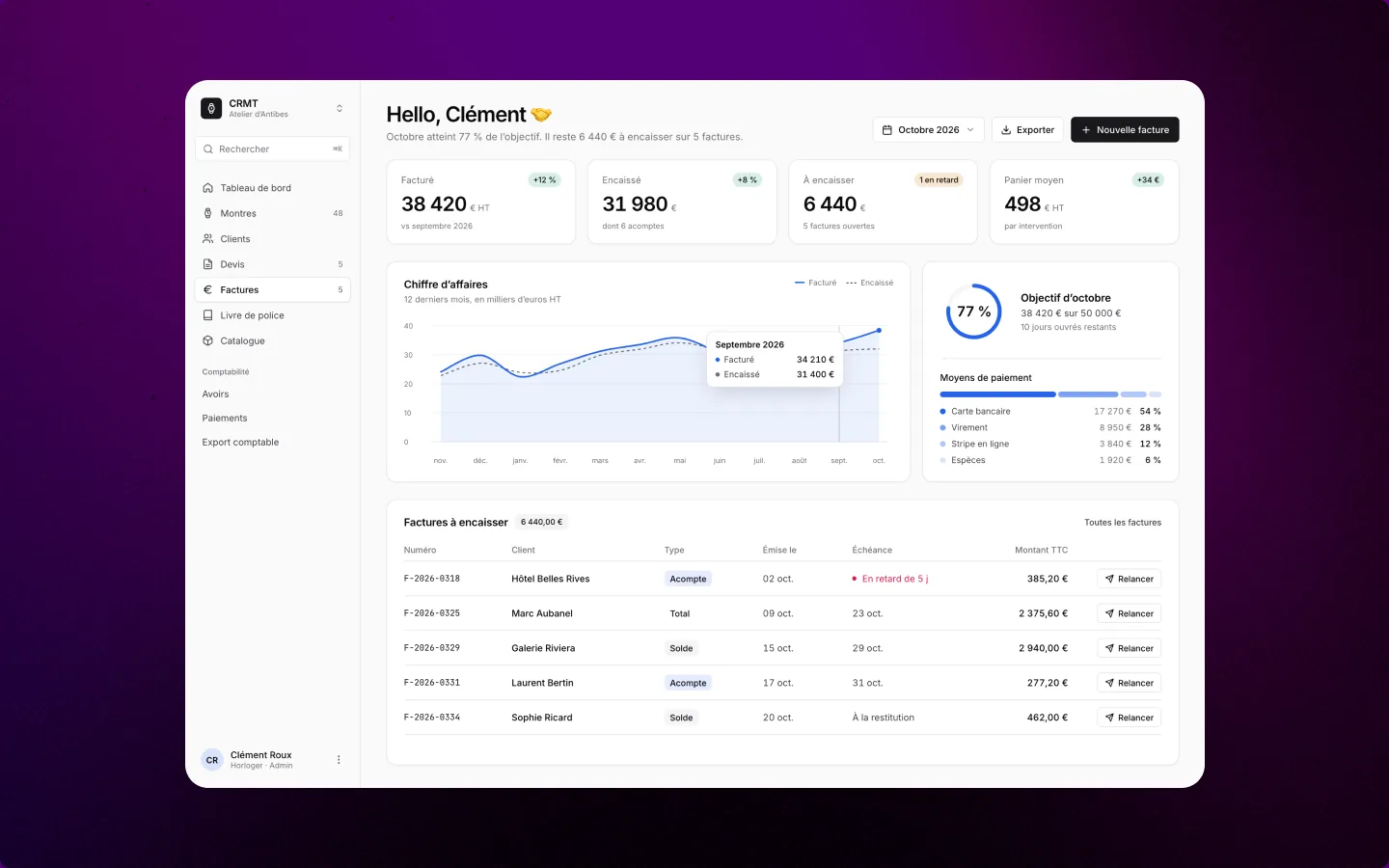
Task: Go to the Paiements page
Action: pos(225,419)
